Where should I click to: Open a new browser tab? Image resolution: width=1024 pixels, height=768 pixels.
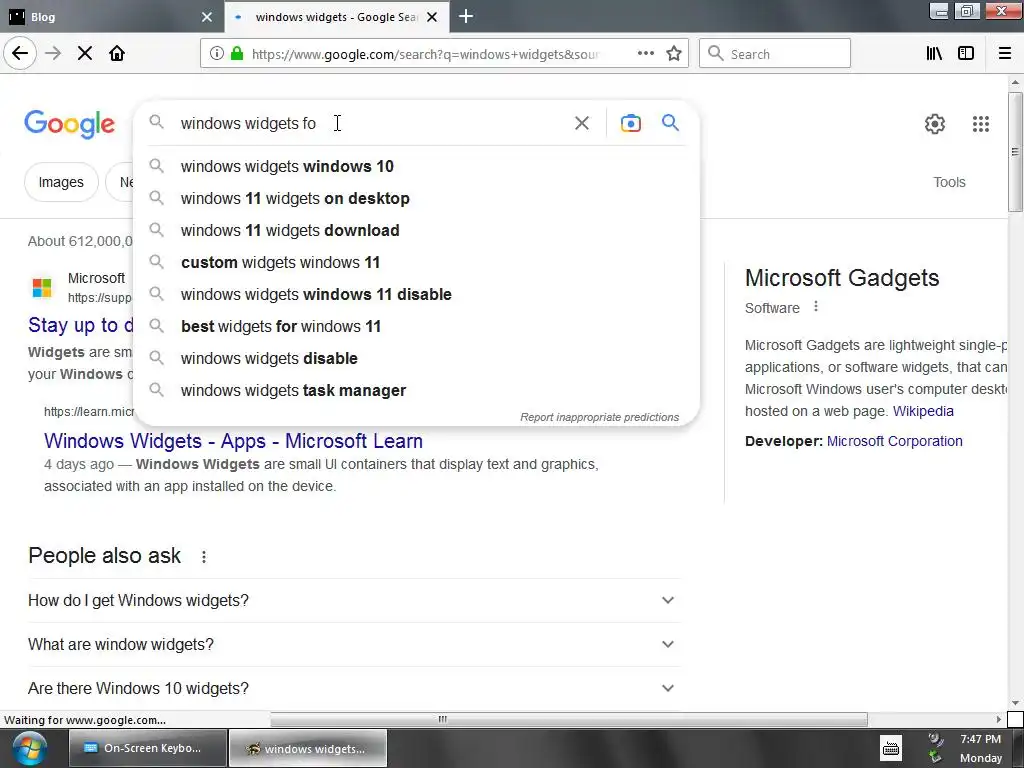466,16
